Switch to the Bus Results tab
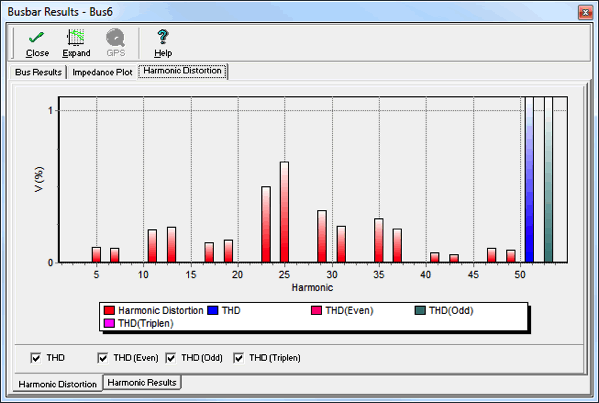Screen dimensions: 599x403 [38, 72]
